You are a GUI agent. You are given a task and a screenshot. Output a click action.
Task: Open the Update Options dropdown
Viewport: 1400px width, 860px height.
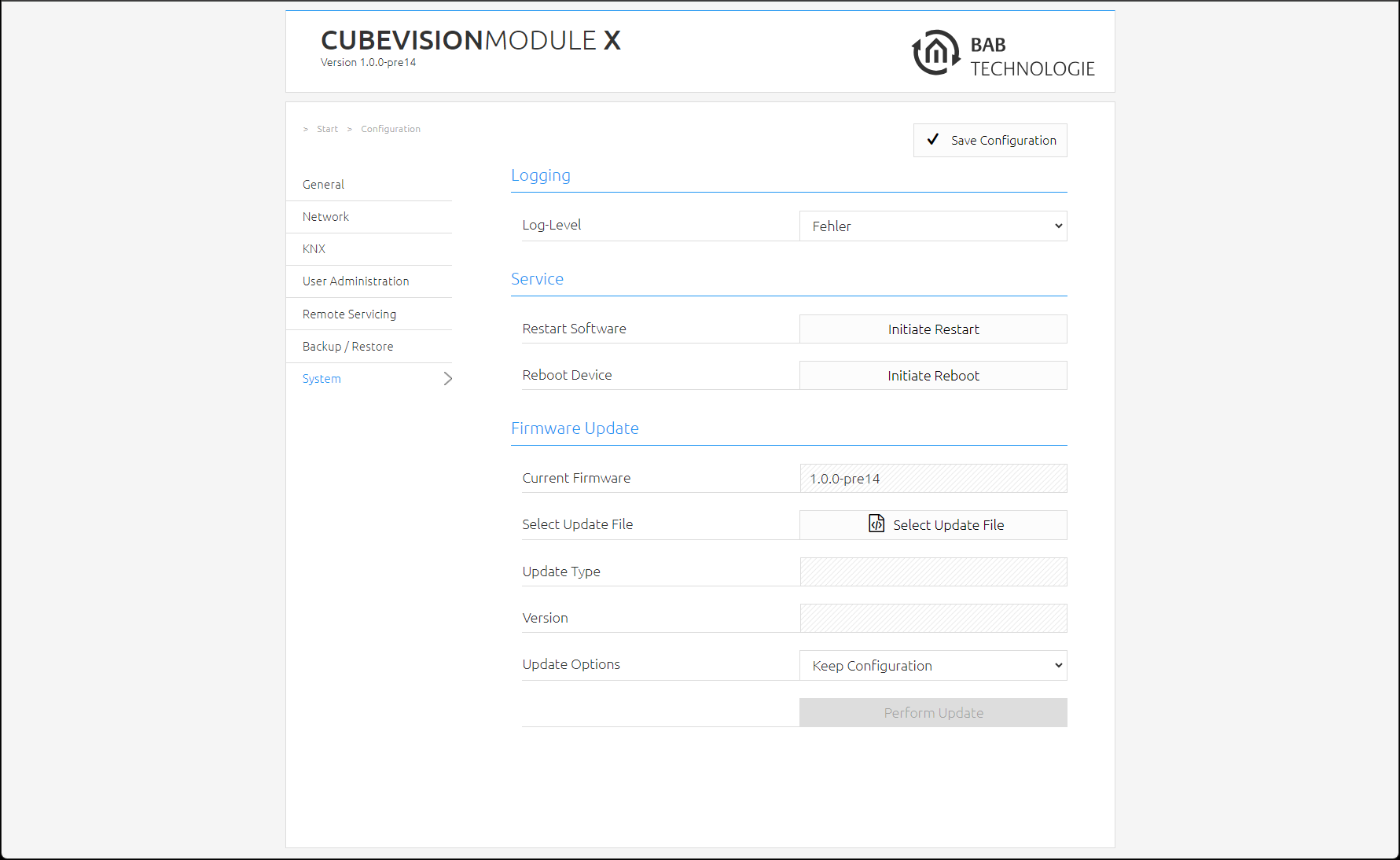[x=933, y=665]
